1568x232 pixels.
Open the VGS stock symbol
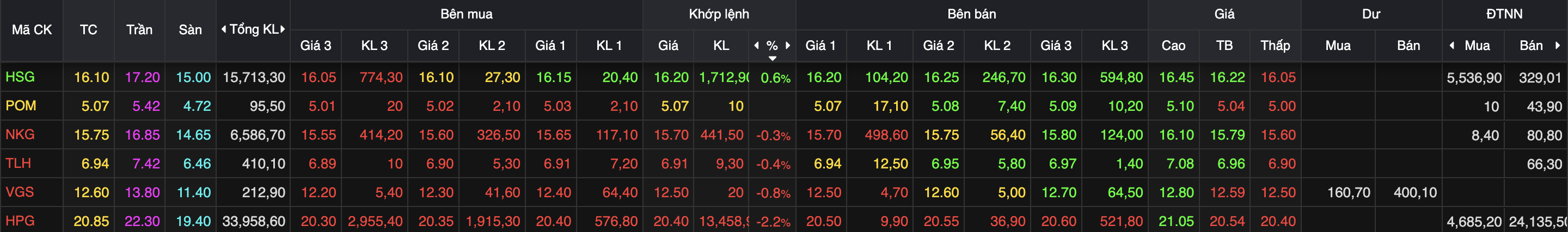pyautogui.click(x=20, y=192)
